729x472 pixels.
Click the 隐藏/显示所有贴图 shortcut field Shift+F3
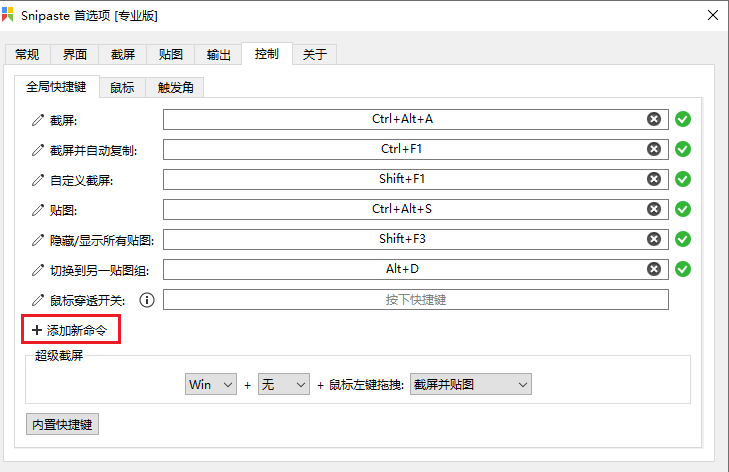tap(416, 239)
